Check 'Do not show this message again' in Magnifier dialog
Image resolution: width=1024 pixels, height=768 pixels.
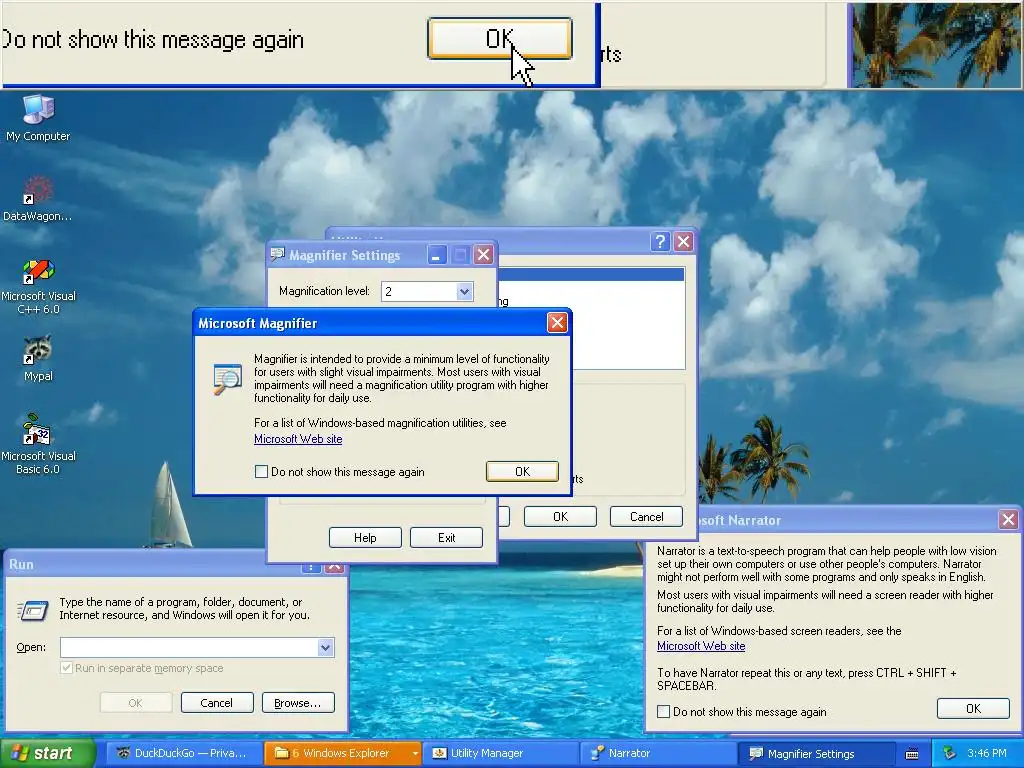[261, 472]
